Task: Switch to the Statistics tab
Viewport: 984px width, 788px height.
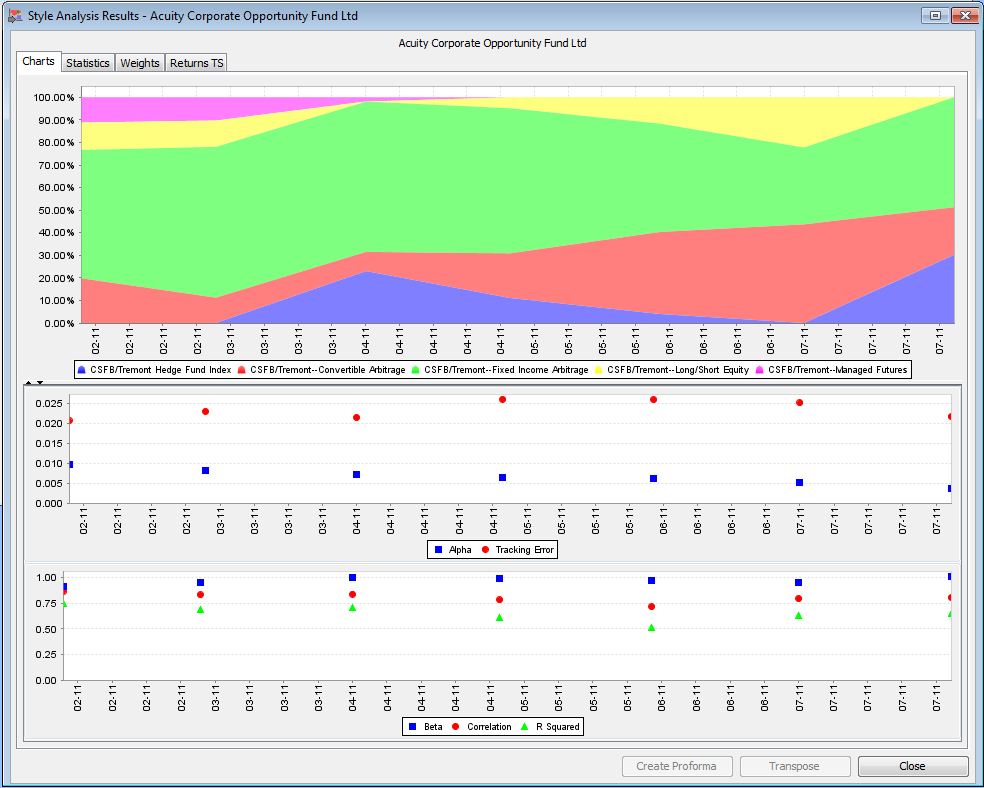Action: 88,63
